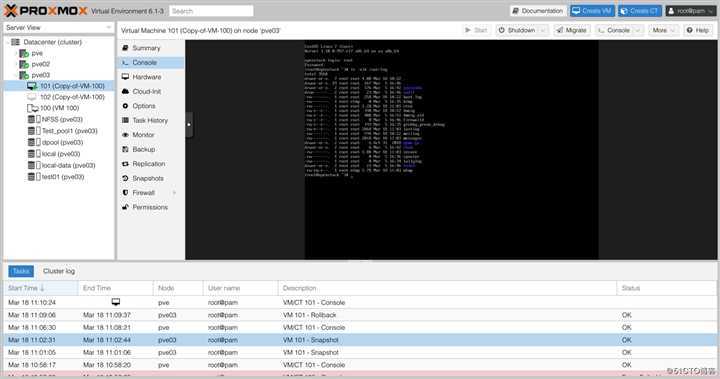Collapse the Datacenter tree node

click(7, 42)
